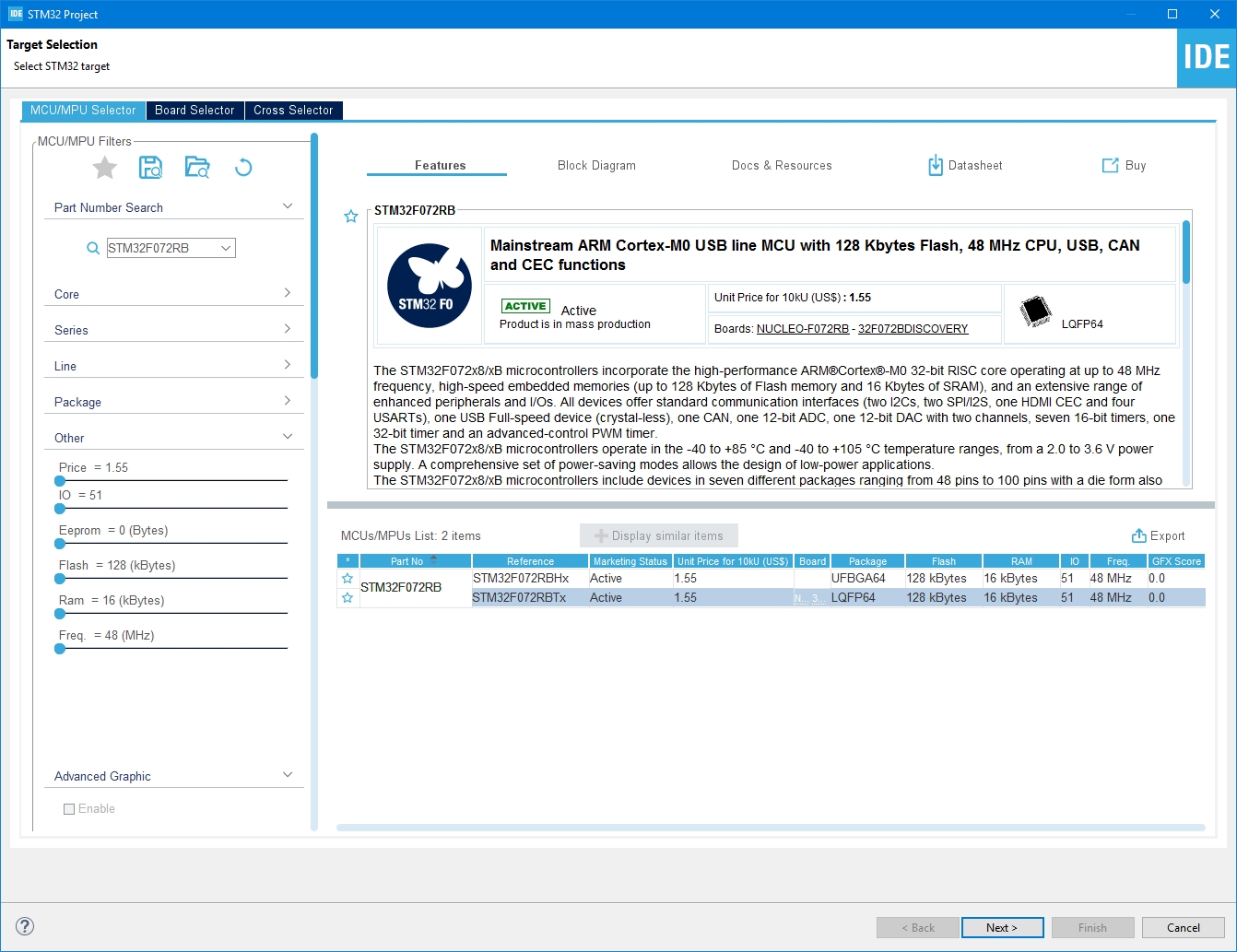1237x952 pixels.
Task: Sort list by Package column header
Action: point(867,561)
